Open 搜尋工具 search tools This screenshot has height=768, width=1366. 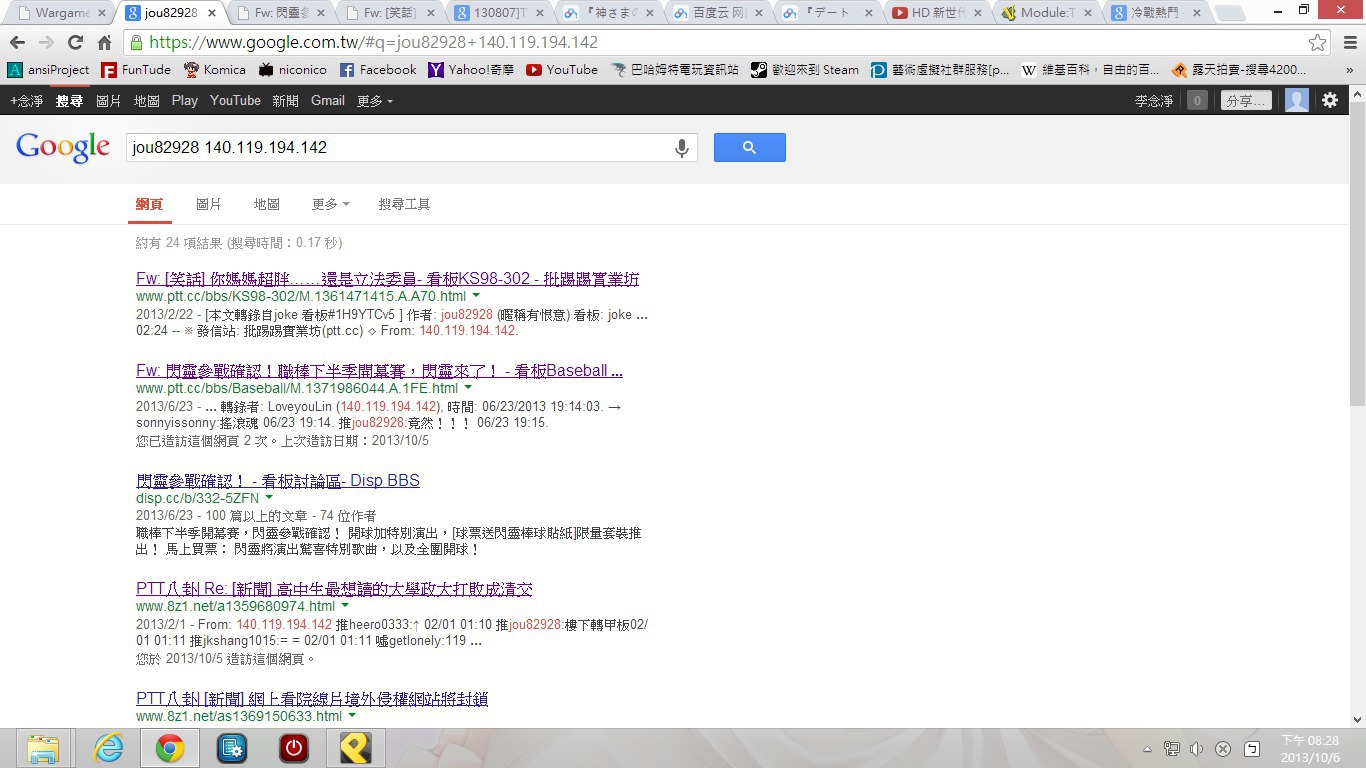(x=404, y=204)
